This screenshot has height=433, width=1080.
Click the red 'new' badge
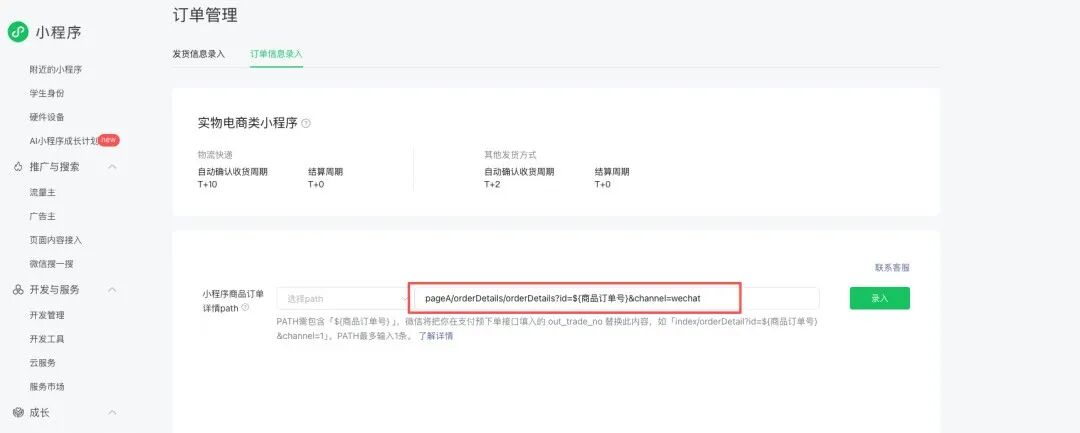coord(109,140)
